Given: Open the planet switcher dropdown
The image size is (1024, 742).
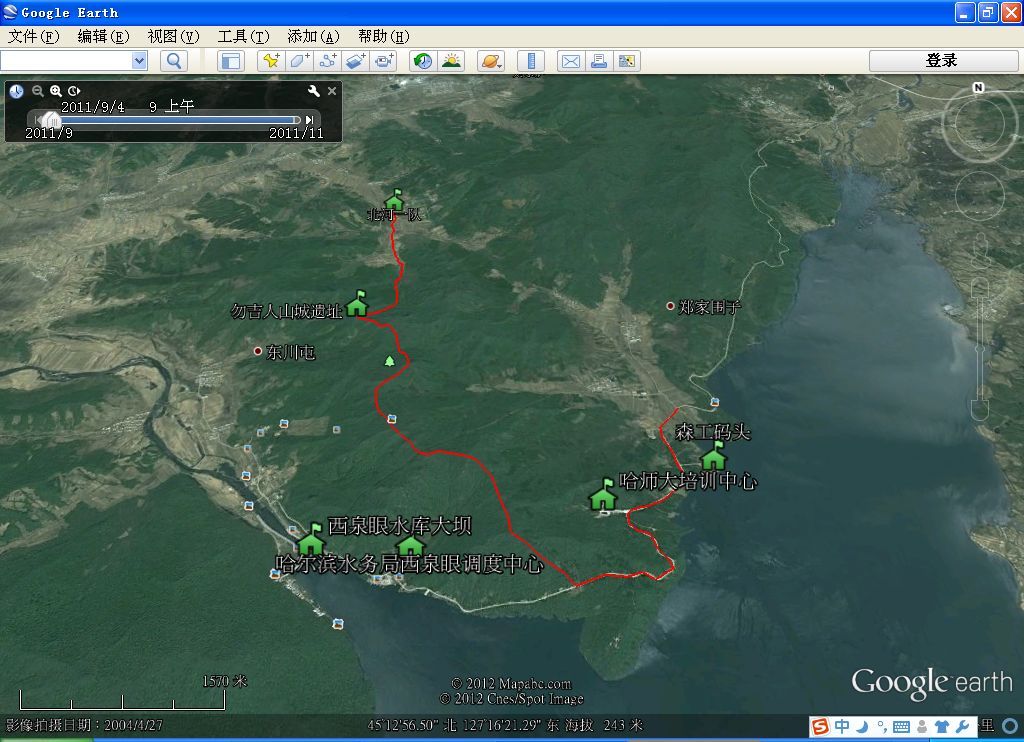Looking at the screenshot, I should pyautogui.click(x=490, y=61).
